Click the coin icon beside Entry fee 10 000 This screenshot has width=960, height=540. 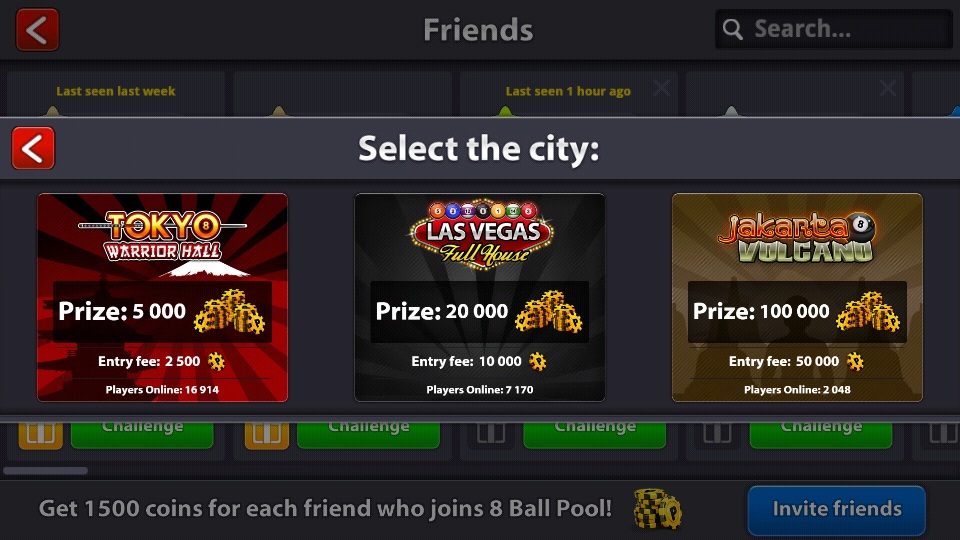click(538, 361)
